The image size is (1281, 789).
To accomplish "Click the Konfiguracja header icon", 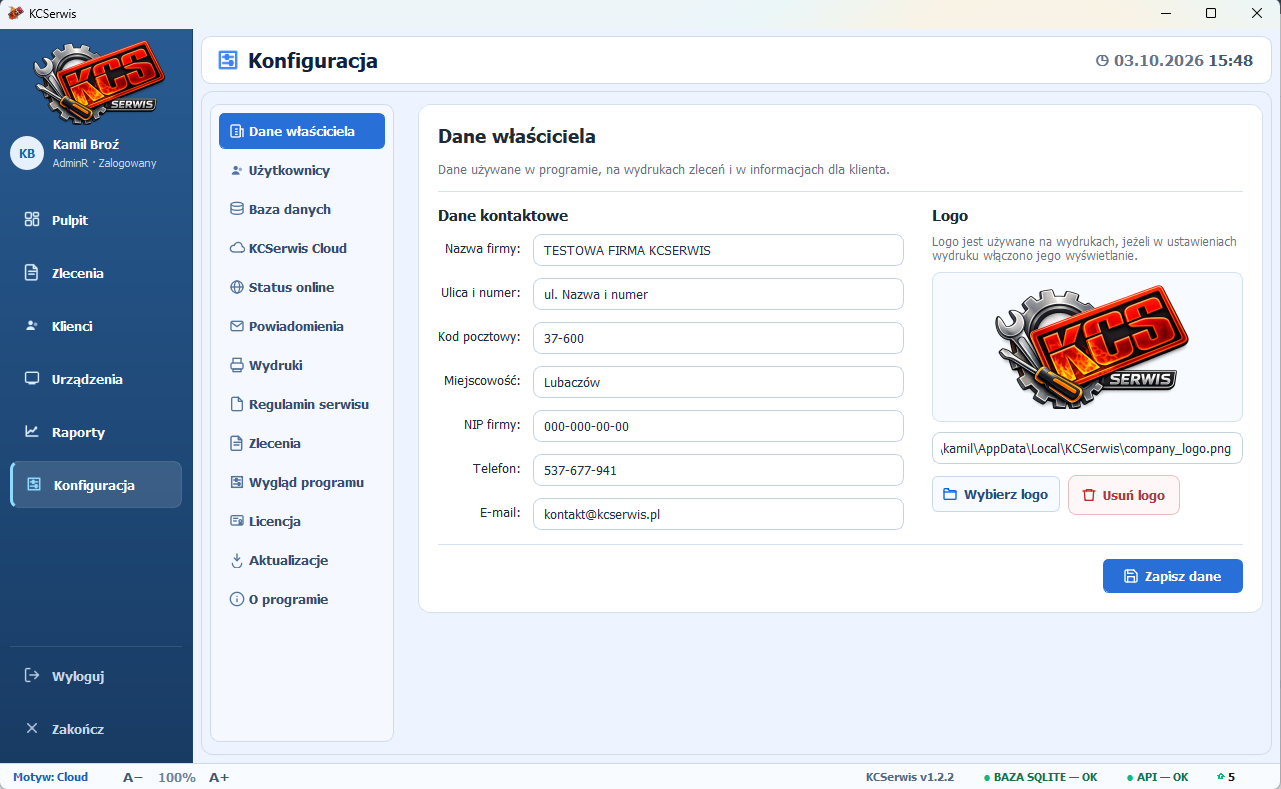I will tap(228, 61).
